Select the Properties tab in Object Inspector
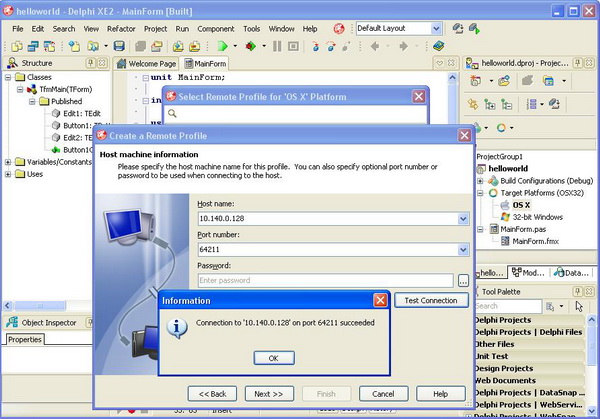This screenshot has height=419, width=600. point(24,340)
